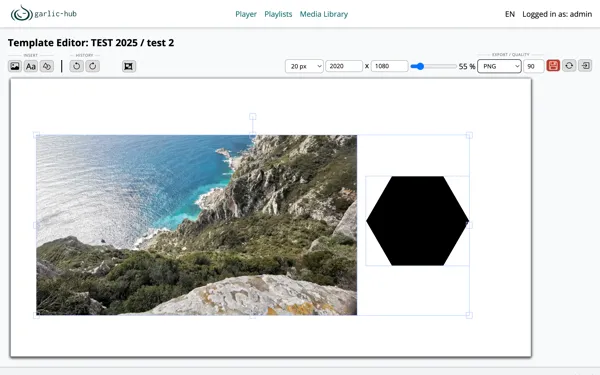Click the rotation handle above the selection
600x375 pixels.
(x=253, y=116)
